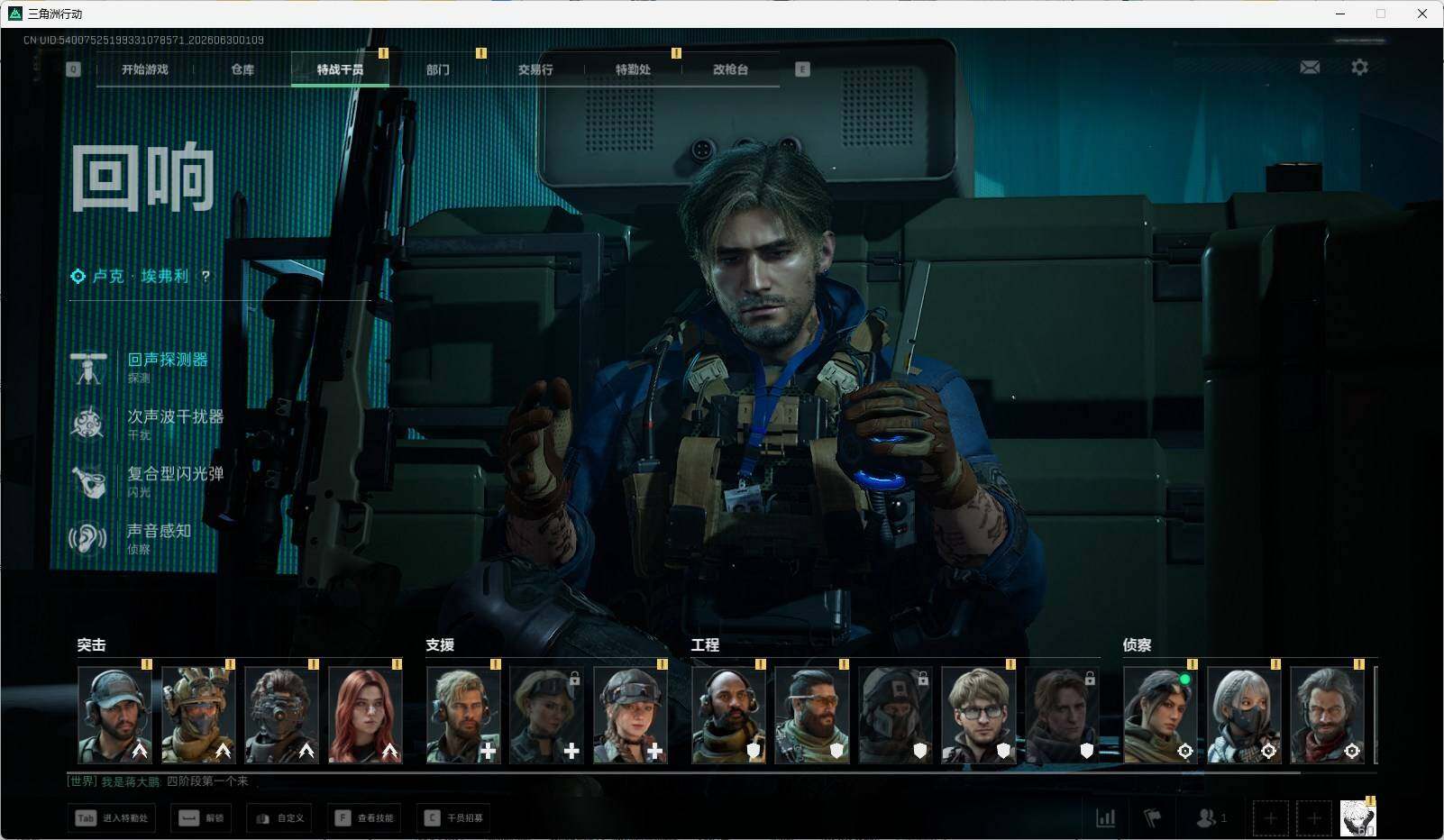Click the 侦察 category heading
Image resolution: width=1444 pixels, height=840 pixels.
1137,645
